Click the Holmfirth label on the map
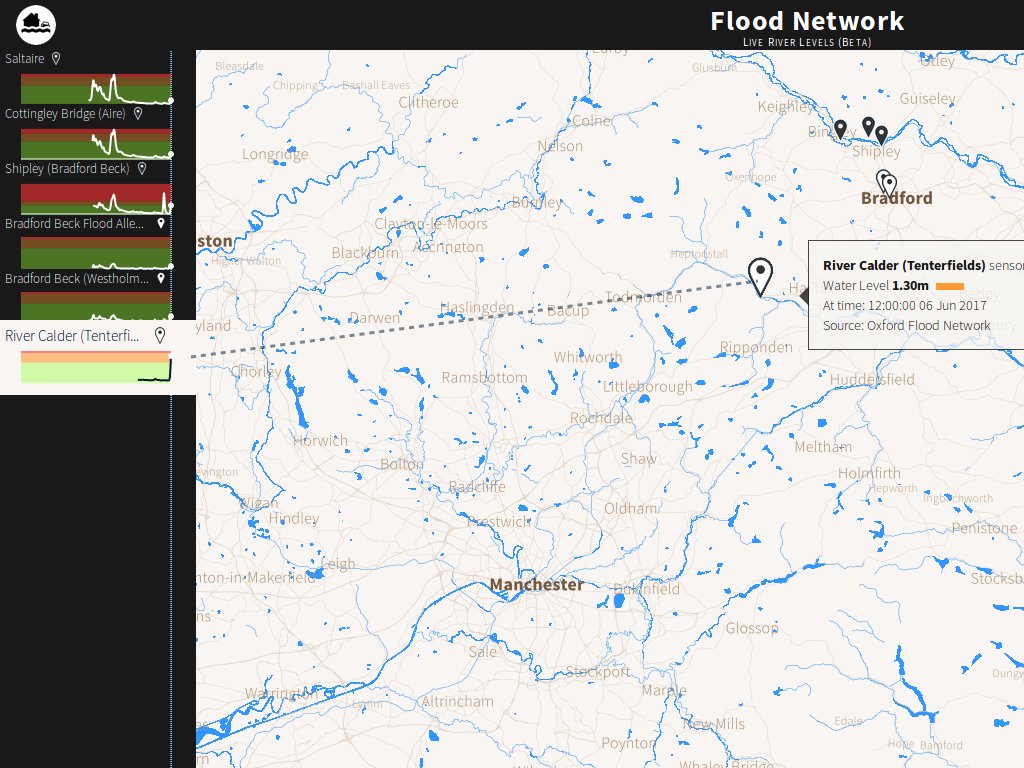The height and width of the screenshot is (768, 1024). point(869,473)
